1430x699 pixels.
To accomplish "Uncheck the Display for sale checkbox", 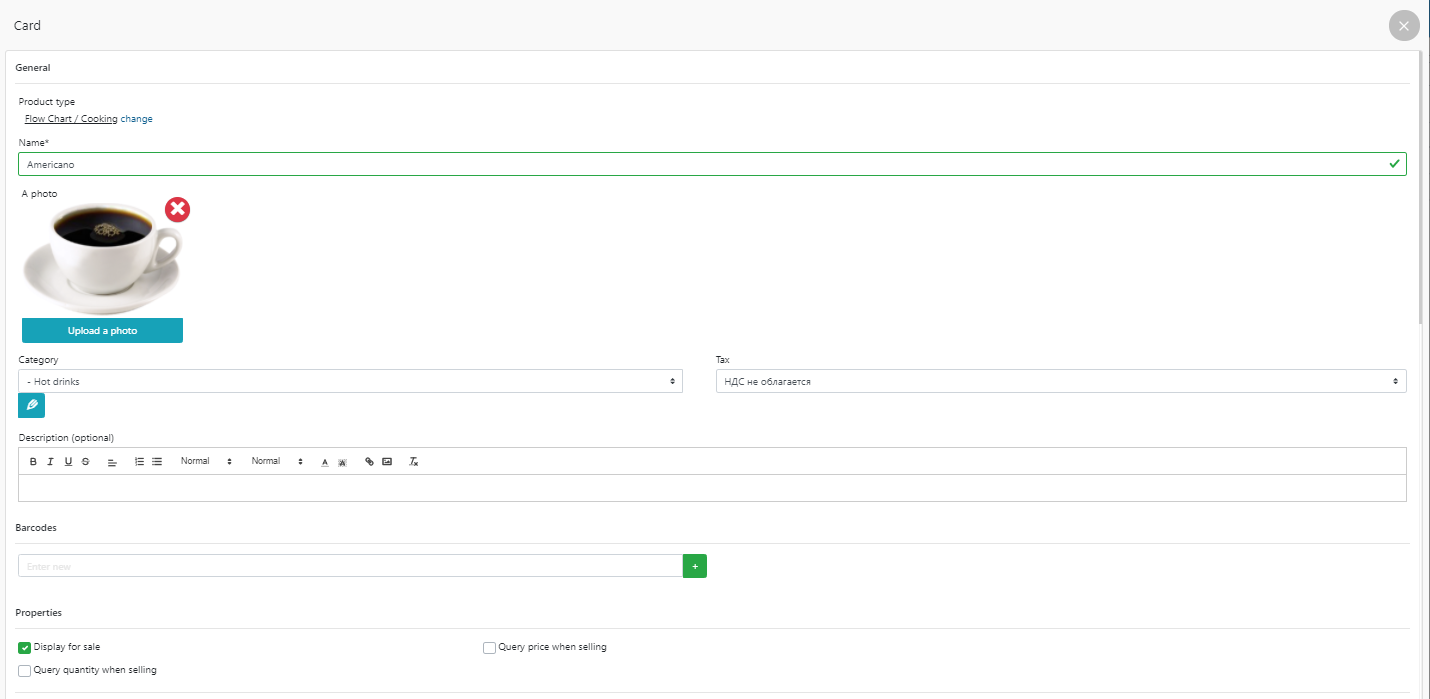I will pyautogui.click(x=25, y=648).
